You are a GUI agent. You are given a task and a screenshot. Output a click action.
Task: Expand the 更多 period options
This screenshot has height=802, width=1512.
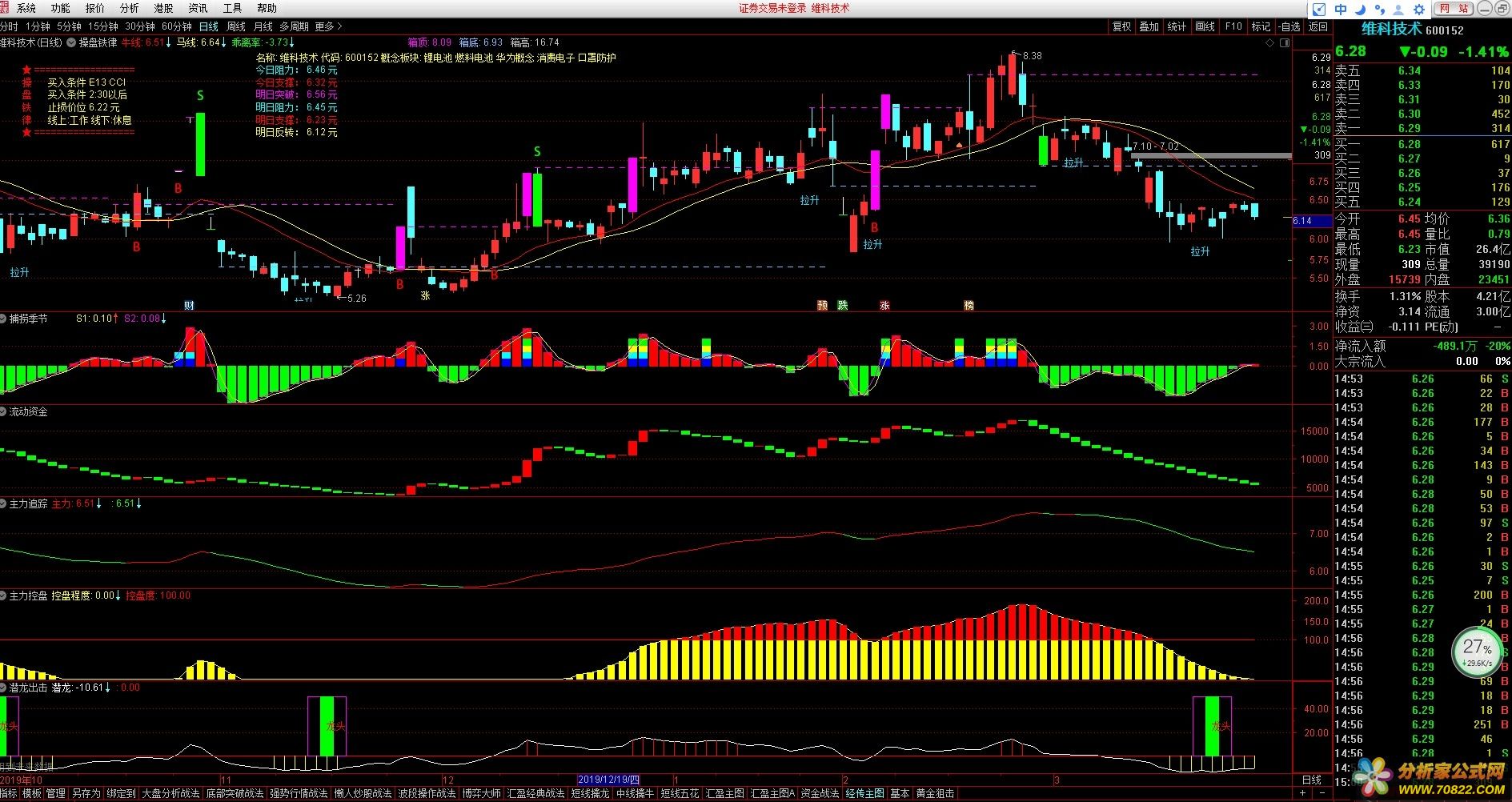328,26
